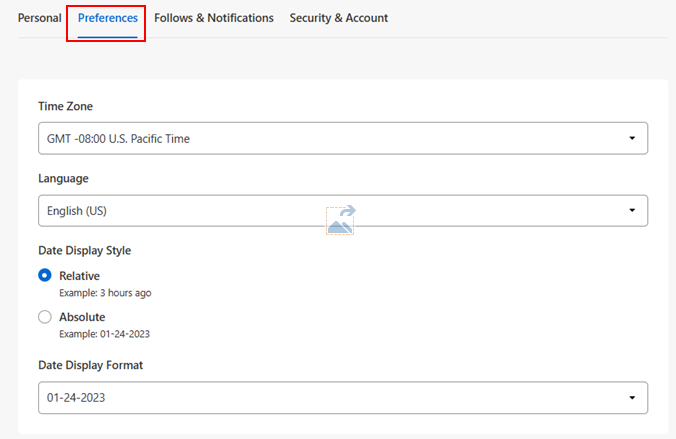The height and width of the screenshot is (439, 676).
Task: Select the highlighted Preferences tab
Action: click(108, 18)
